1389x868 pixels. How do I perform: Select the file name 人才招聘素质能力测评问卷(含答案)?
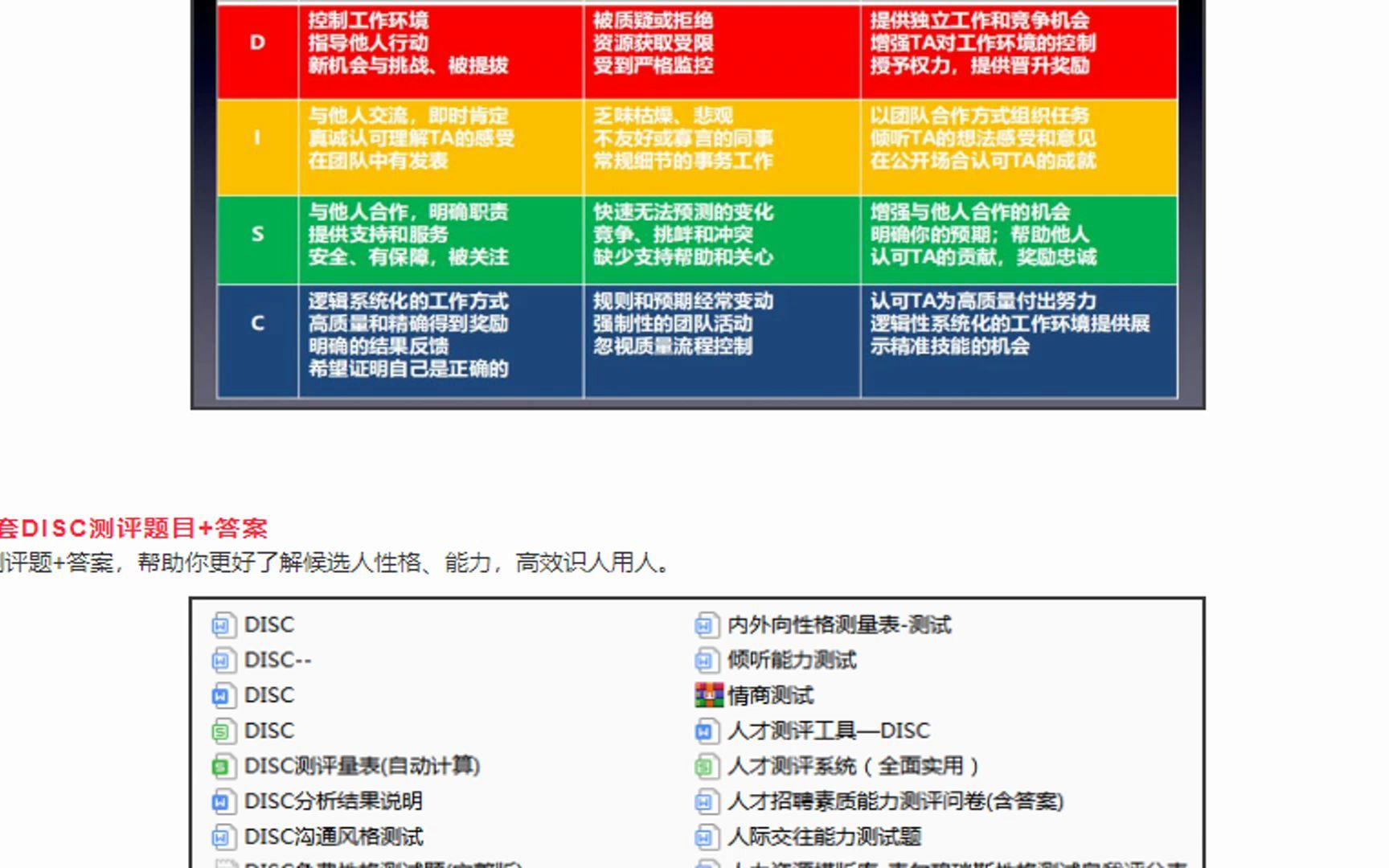895,801
